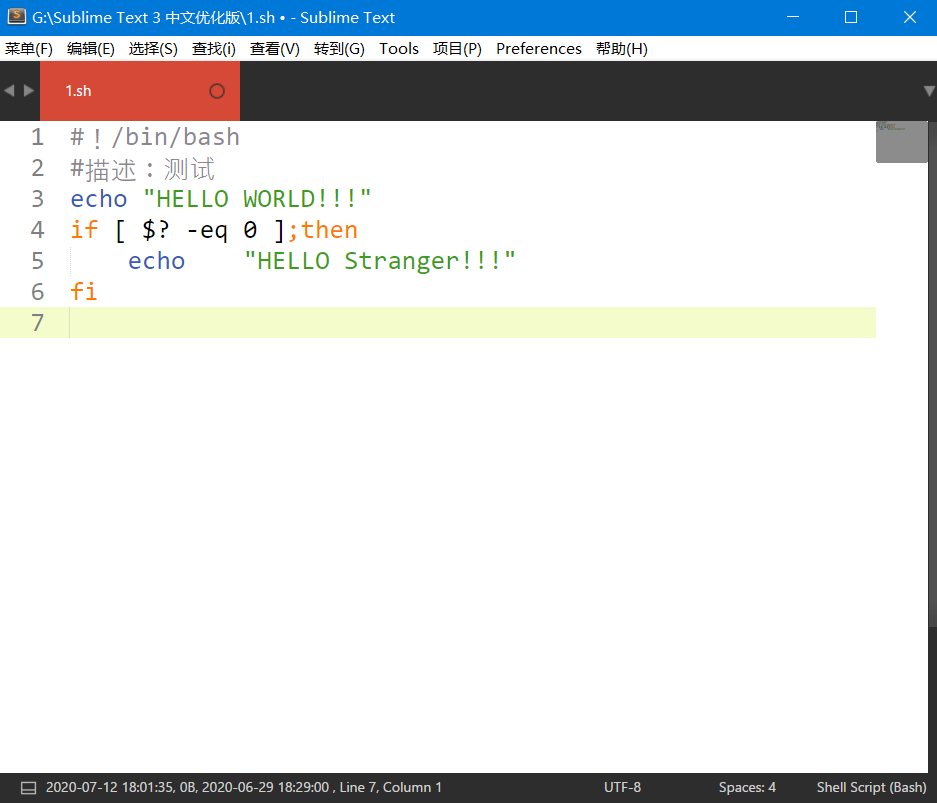Click the 'then' keyword on line 4
Screen dimensions: 937x803
point(329,230)
